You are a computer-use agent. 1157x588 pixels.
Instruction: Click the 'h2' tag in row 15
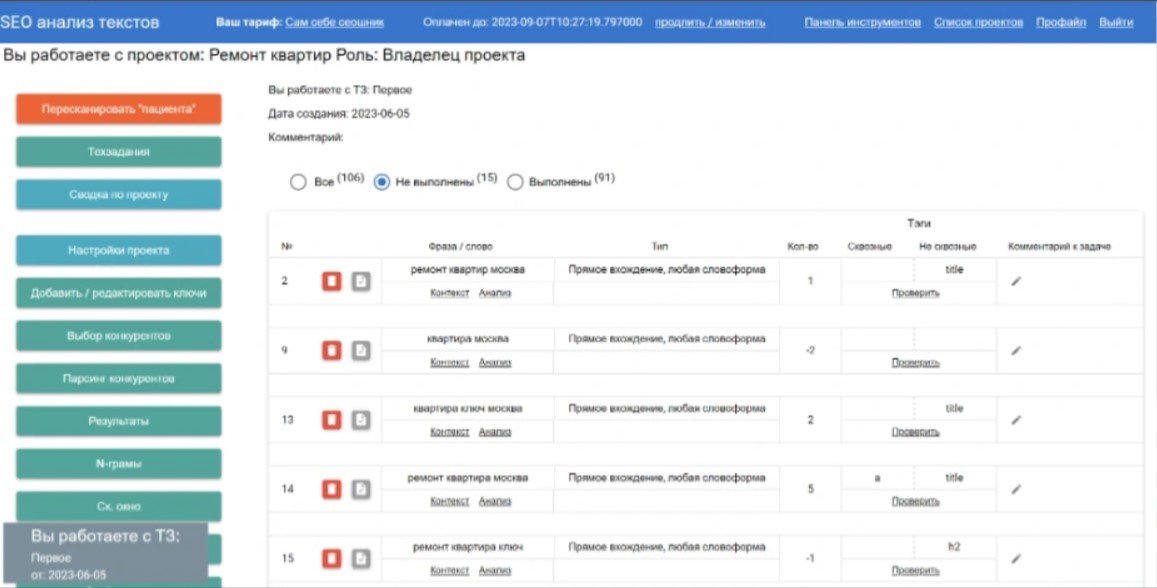(955, 547)
